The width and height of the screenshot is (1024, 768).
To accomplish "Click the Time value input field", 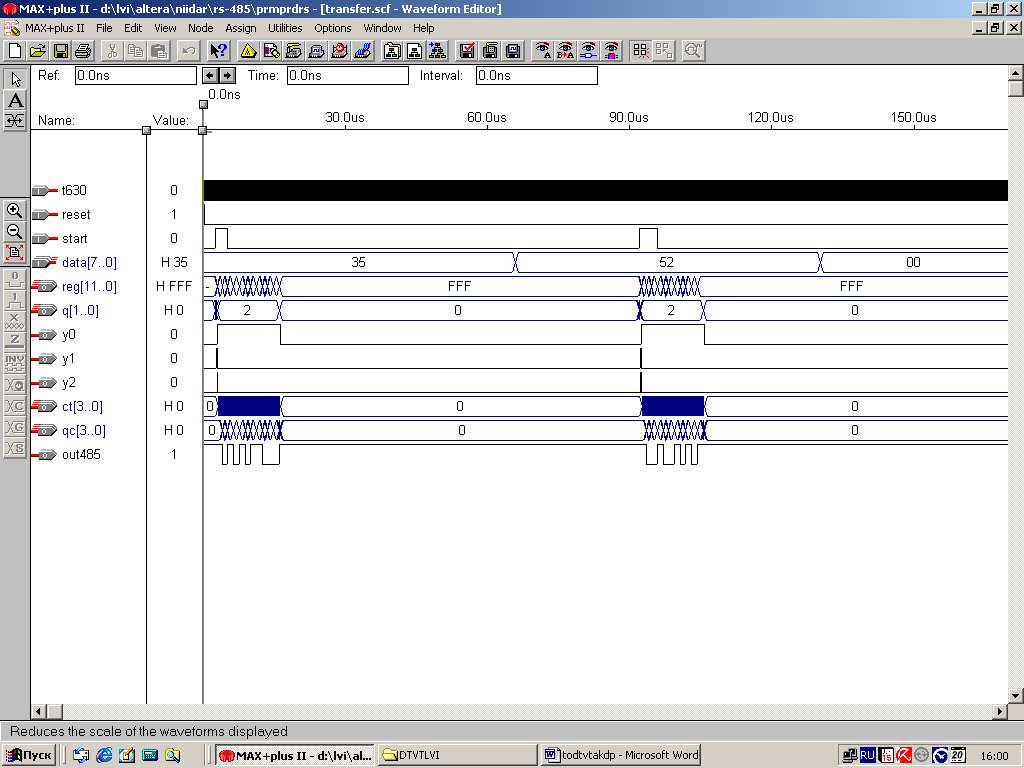I will pyautogui.click(x=348, y=76).
